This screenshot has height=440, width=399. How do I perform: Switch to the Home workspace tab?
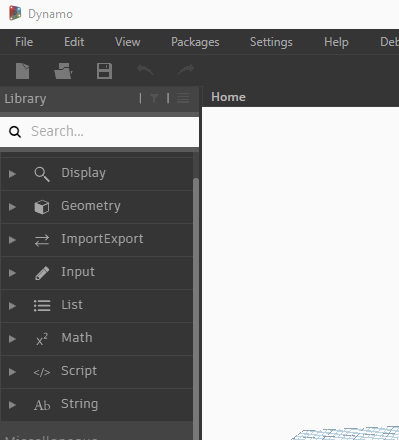228,97
